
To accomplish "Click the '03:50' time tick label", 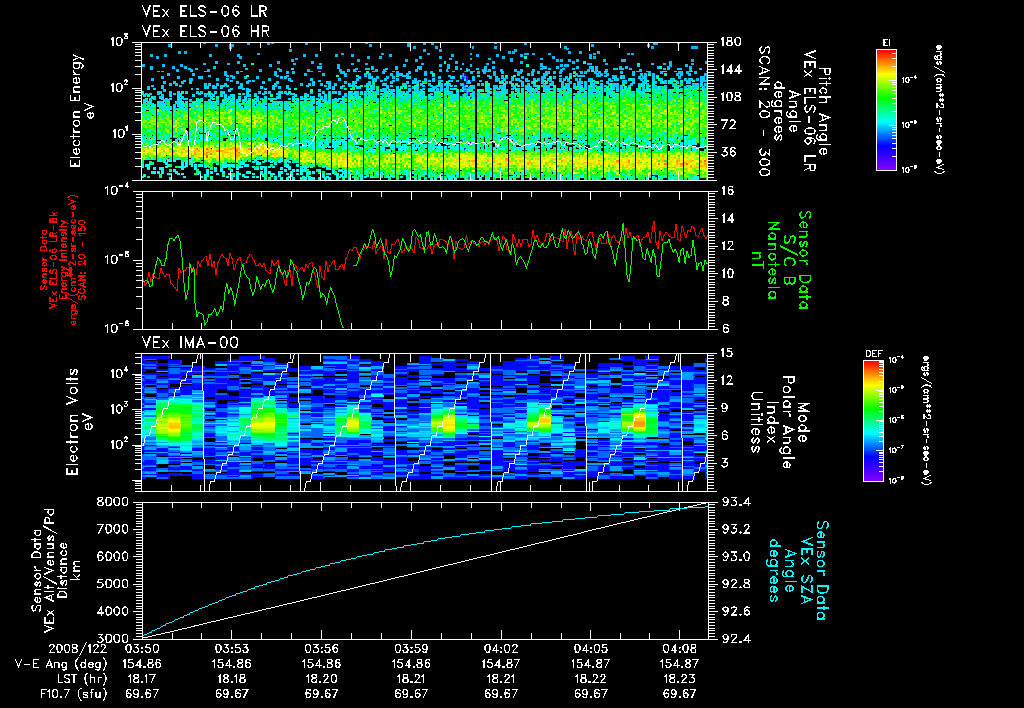I will [142, 649].
